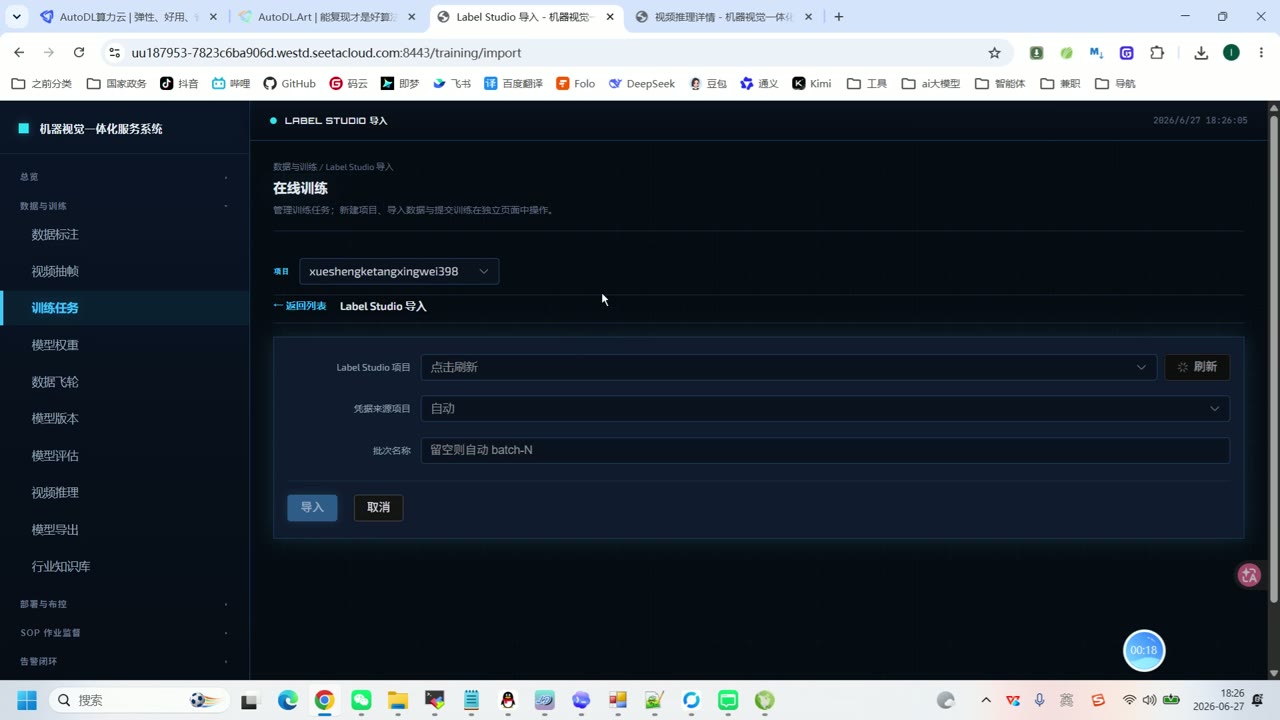Image resolution: width=1280 pixels, height=720 pixels.
Task: Open the 国家政务 bookmark folder
Action: [116, 84]
